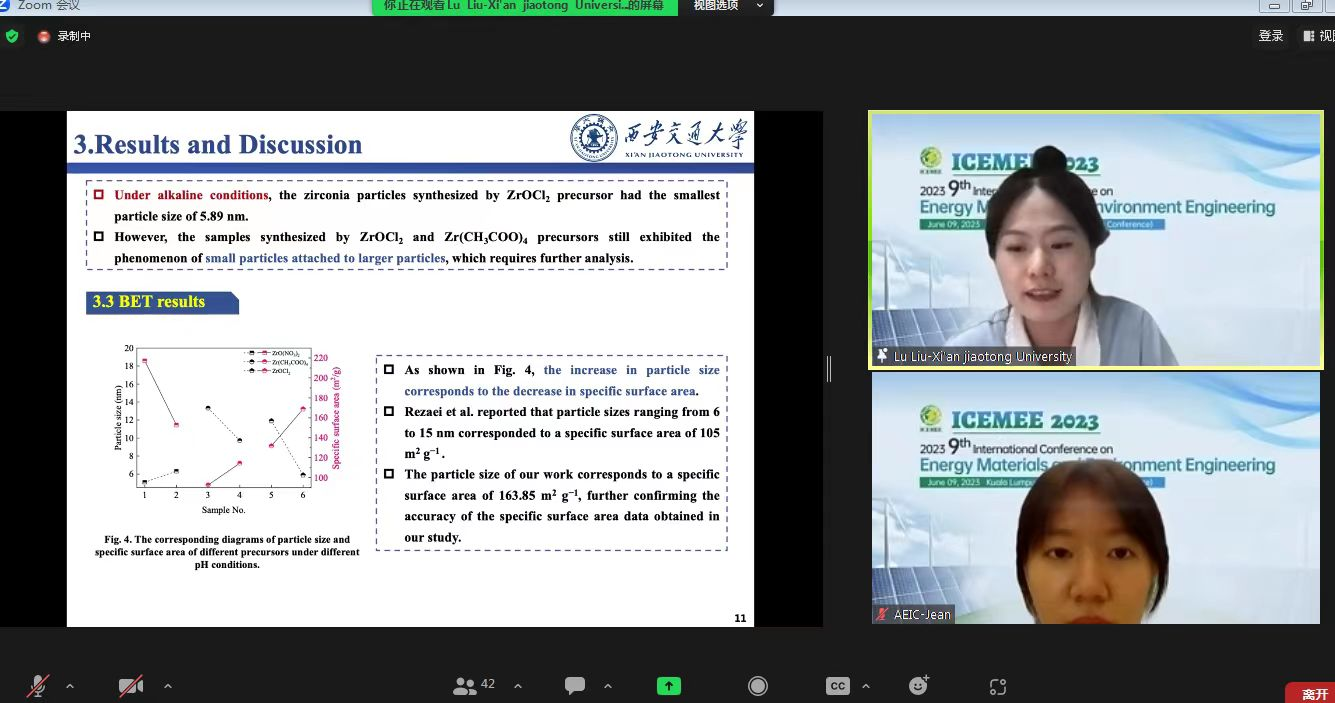
Task: Turn on the video camera
Action: click(x=131, y=686)
